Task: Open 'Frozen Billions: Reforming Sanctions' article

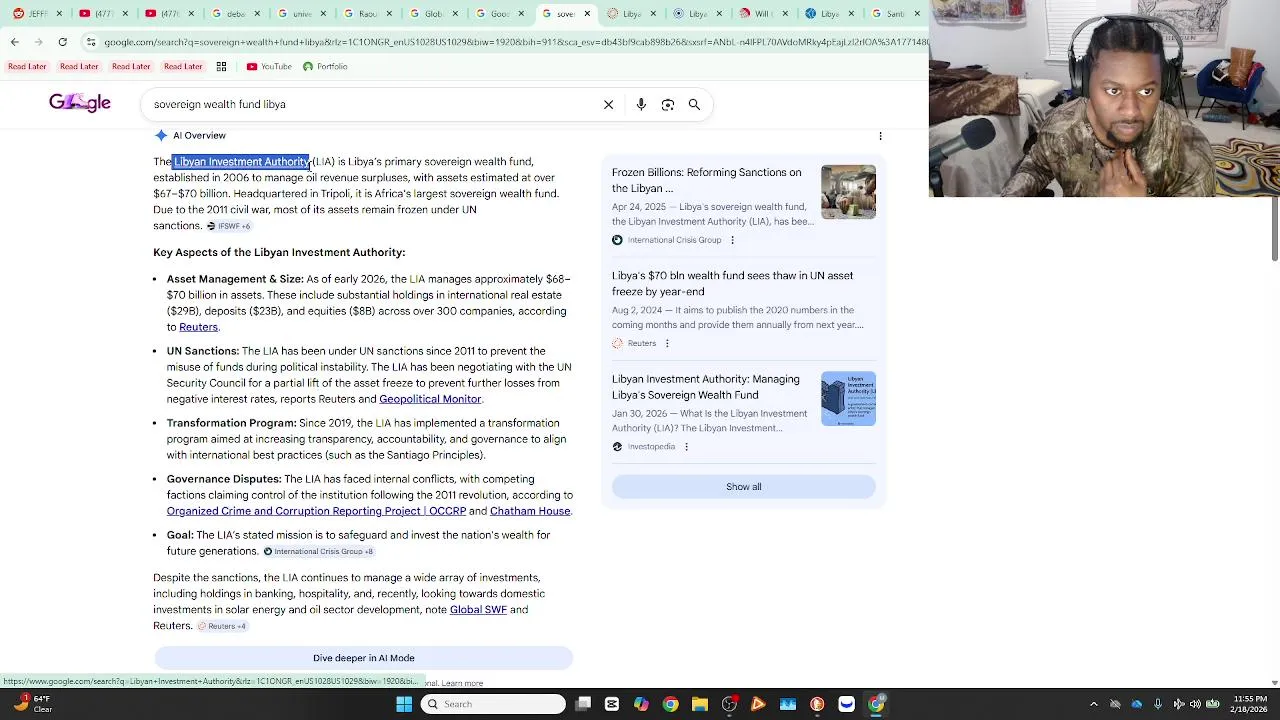Action: (x=707, y=180)
